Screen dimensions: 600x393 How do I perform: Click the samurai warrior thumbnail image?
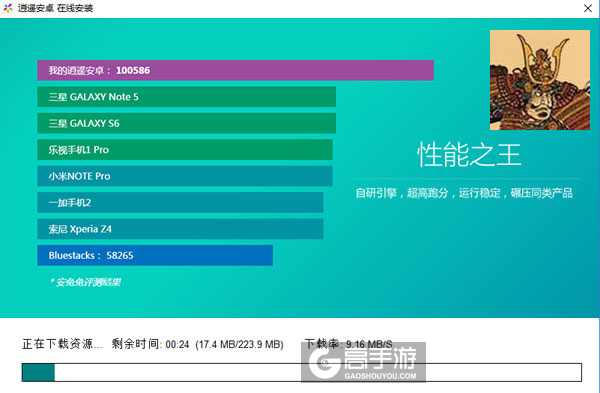(x=540, y=80)
